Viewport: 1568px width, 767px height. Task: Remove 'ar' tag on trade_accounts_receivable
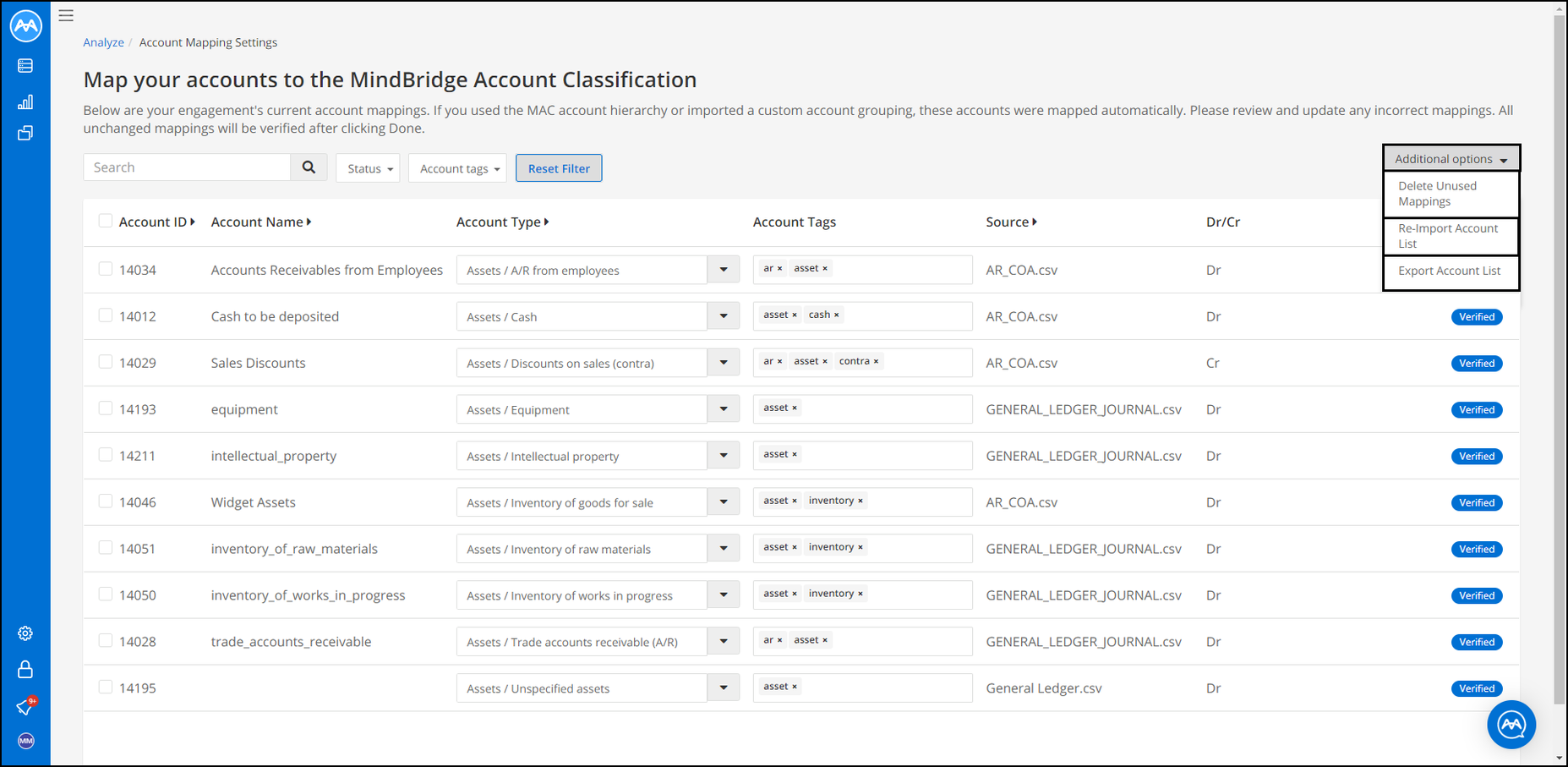tap(779, 640)
